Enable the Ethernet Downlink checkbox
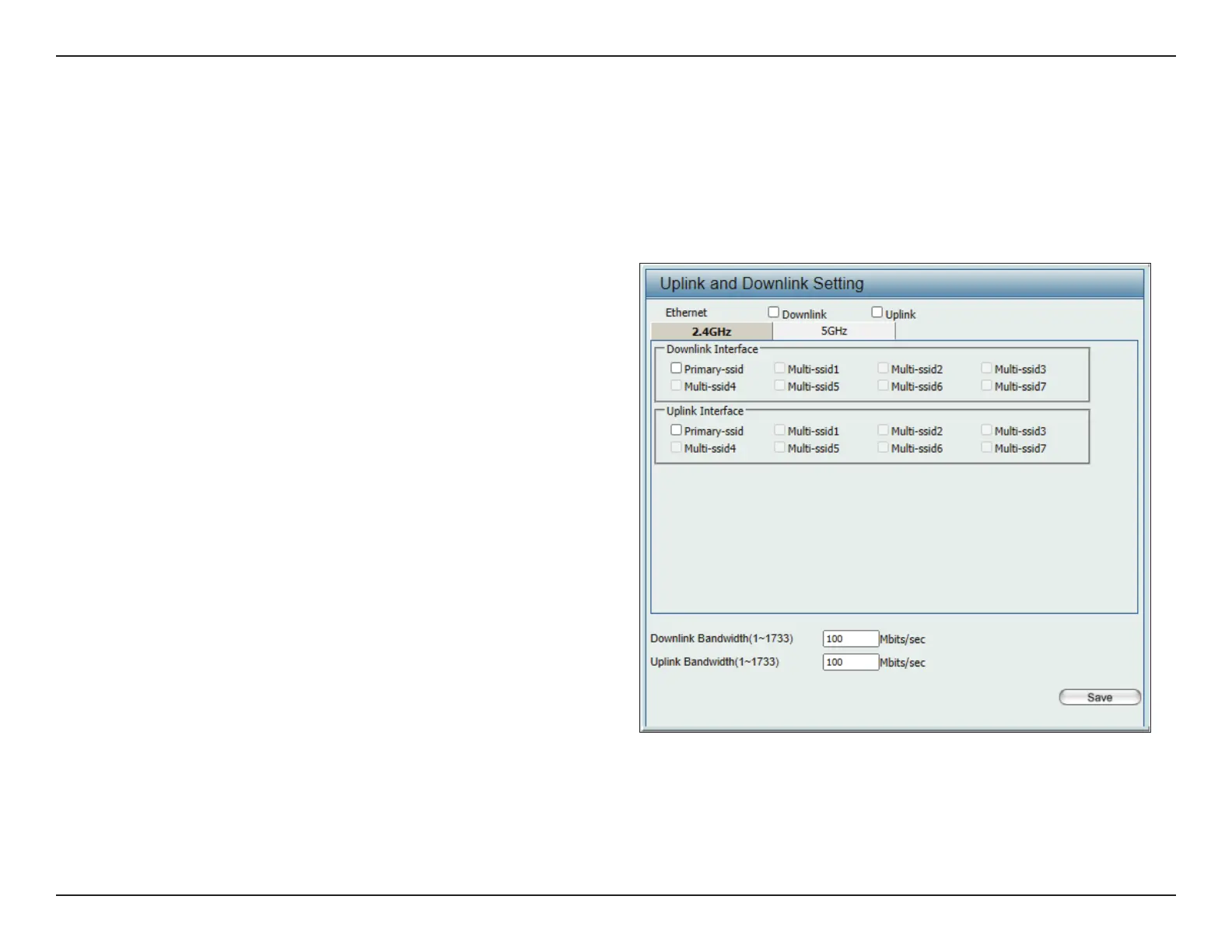The image size is (1232, 952). (x=773, y=313)
